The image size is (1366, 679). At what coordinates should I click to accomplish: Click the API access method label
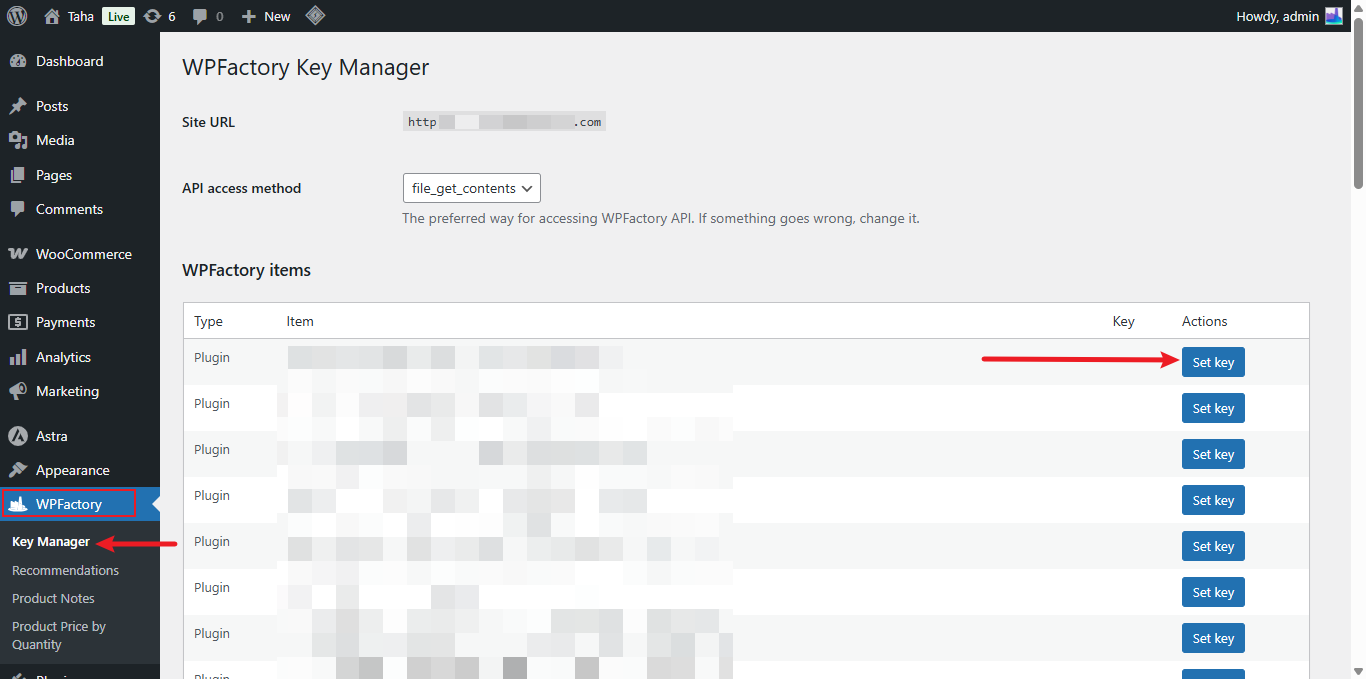pos(241,188)
